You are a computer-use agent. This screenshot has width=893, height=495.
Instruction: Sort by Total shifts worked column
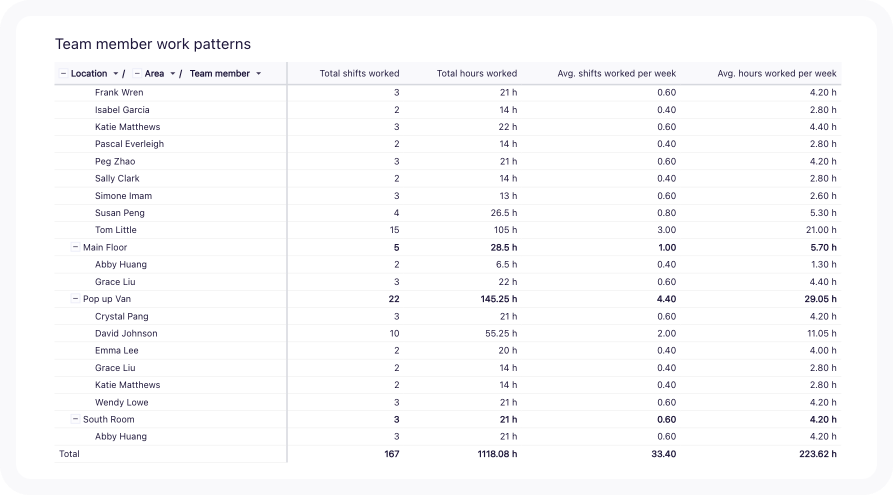tap(359, 73)
